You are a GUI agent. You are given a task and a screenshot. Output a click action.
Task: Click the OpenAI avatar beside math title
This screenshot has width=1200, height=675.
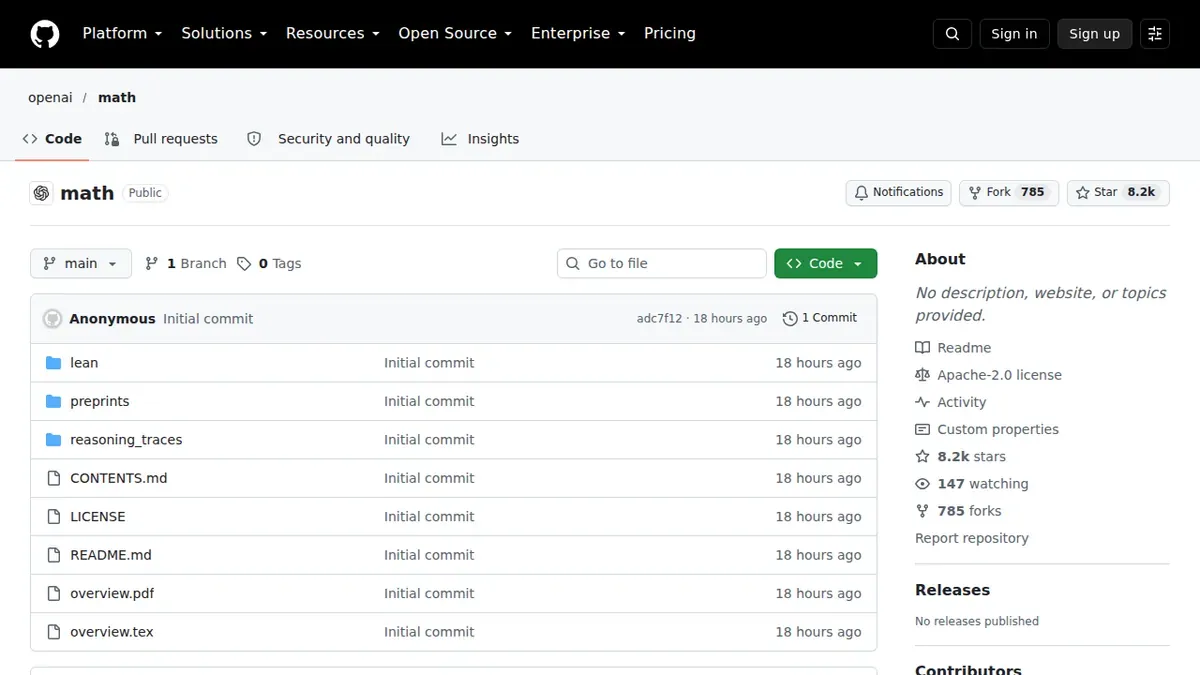[41, 193]
